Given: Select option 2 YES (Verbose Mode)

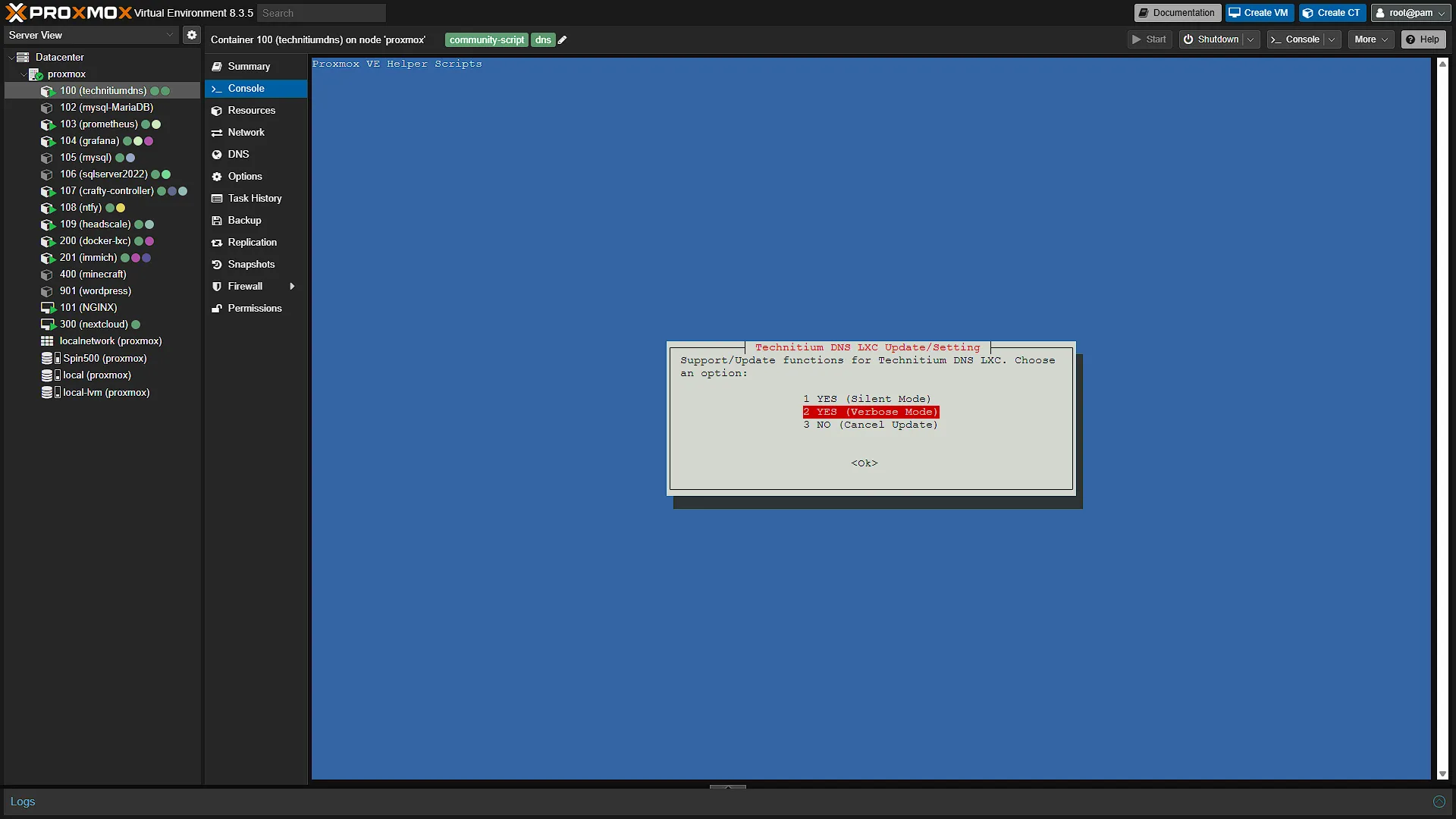Looking at the screenshot, I should click(x=871, y=412).
